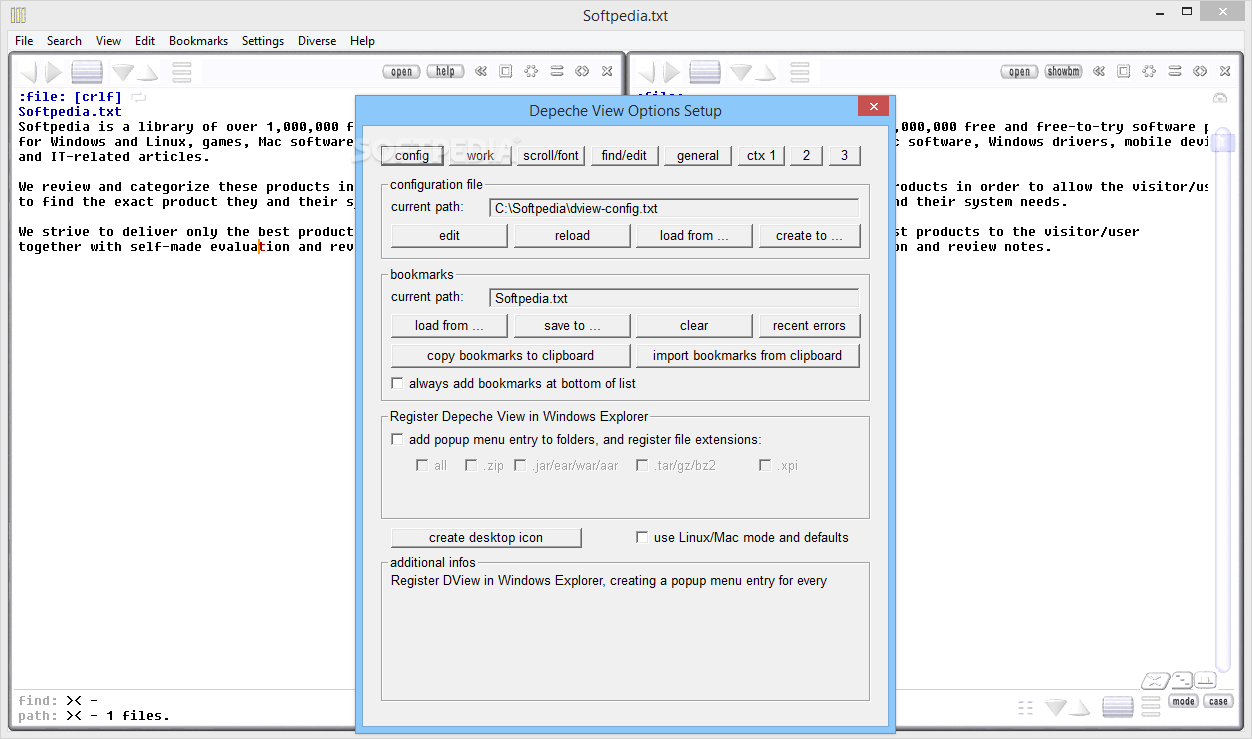Click the crossed-arrows icon above mode button
This screenshot has width=1252, height=739.
click(x=1155, y=681)
